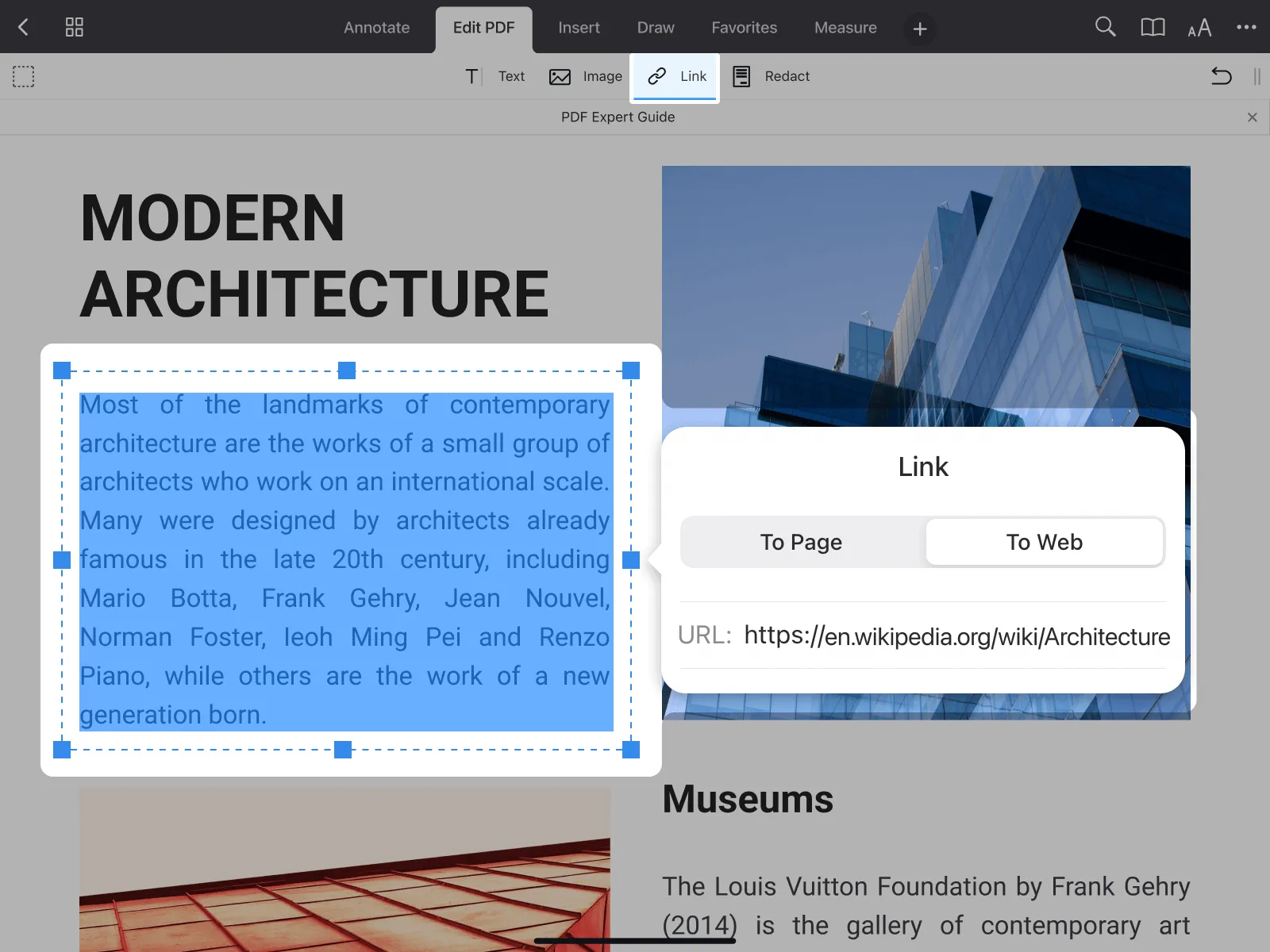The width and height of the screenshot is (1270, 952).
Task: Open the add tab plus menu
Action: point(919,29)
